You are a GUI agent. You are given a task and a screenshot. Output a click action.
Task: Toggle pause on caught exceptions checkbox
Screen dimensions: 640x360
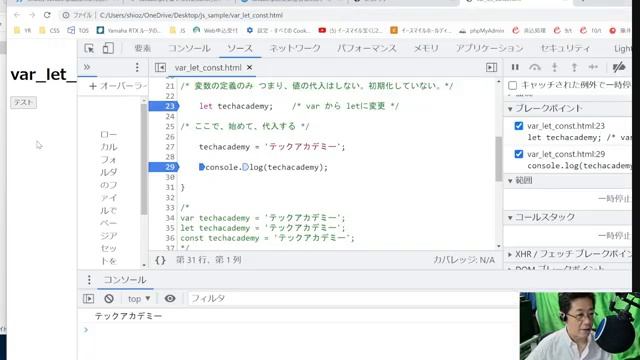[513, 85]
